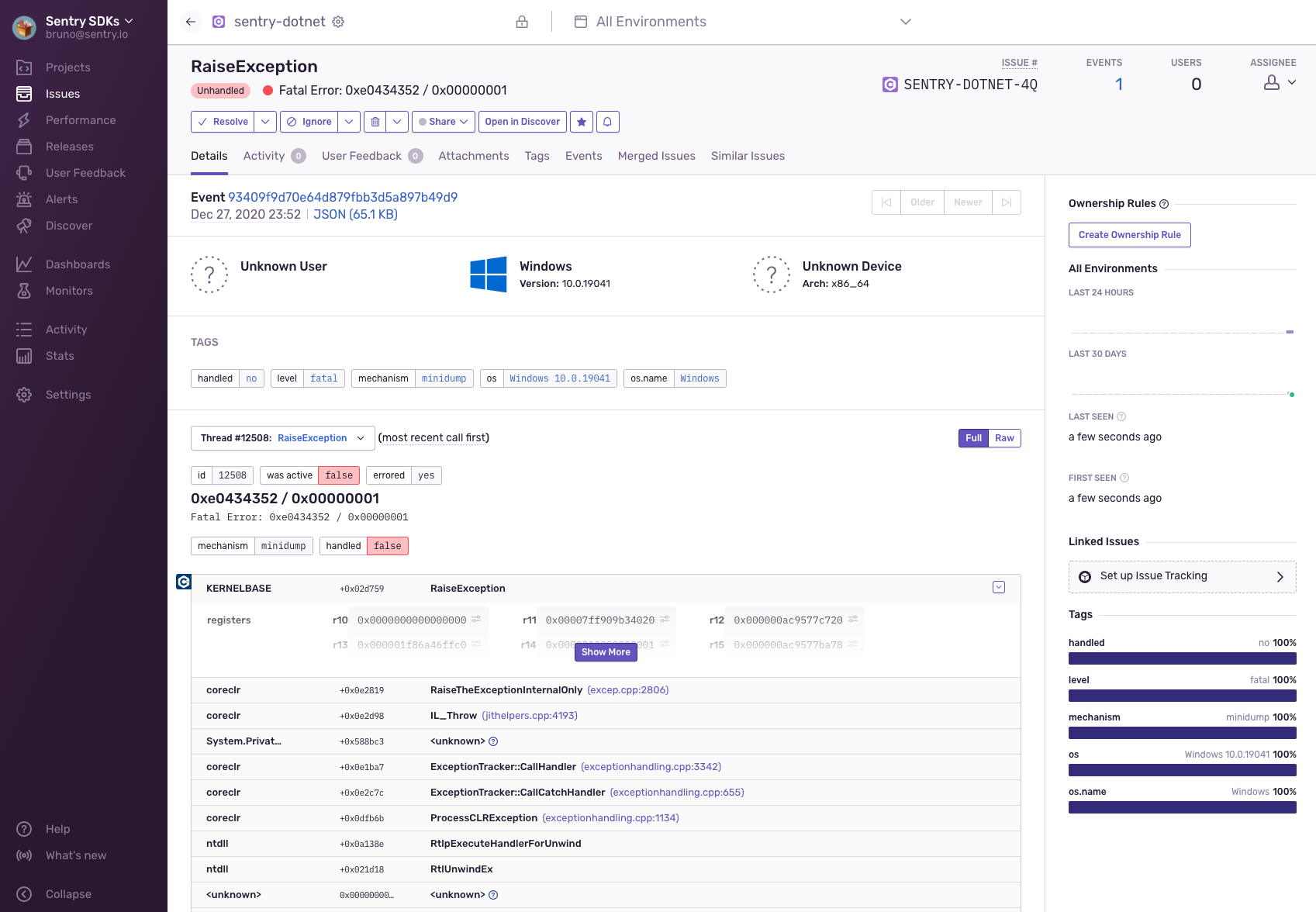
Task: Open the Alerts section
Action: pyautogui.click(x=61, y=199)
